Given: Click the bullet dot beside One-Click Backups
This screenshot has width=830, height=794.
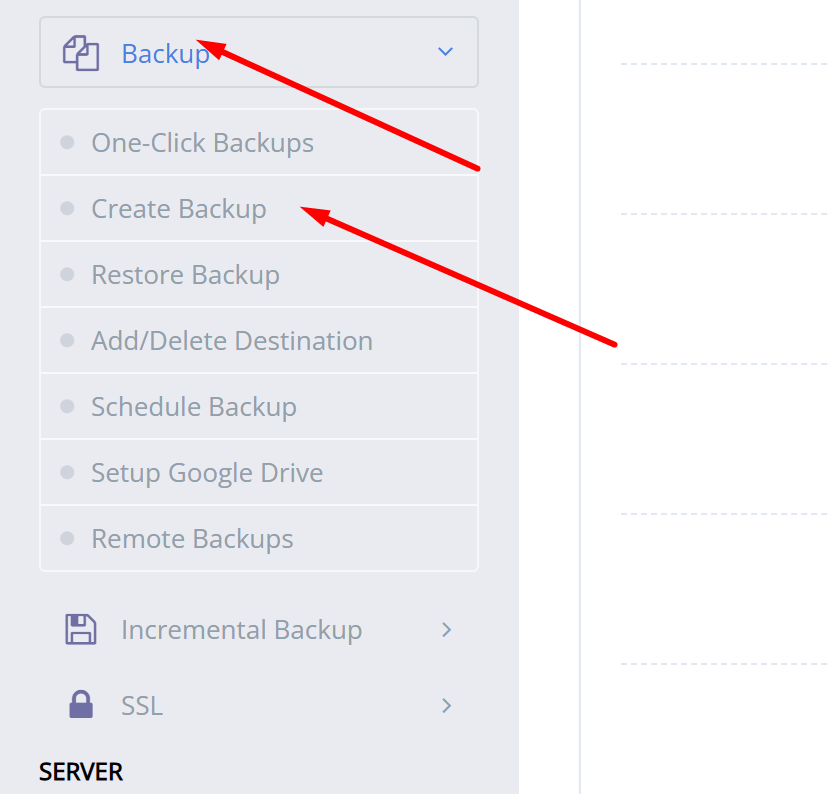Looking at the screenshot, I should (x=66, y=142).
